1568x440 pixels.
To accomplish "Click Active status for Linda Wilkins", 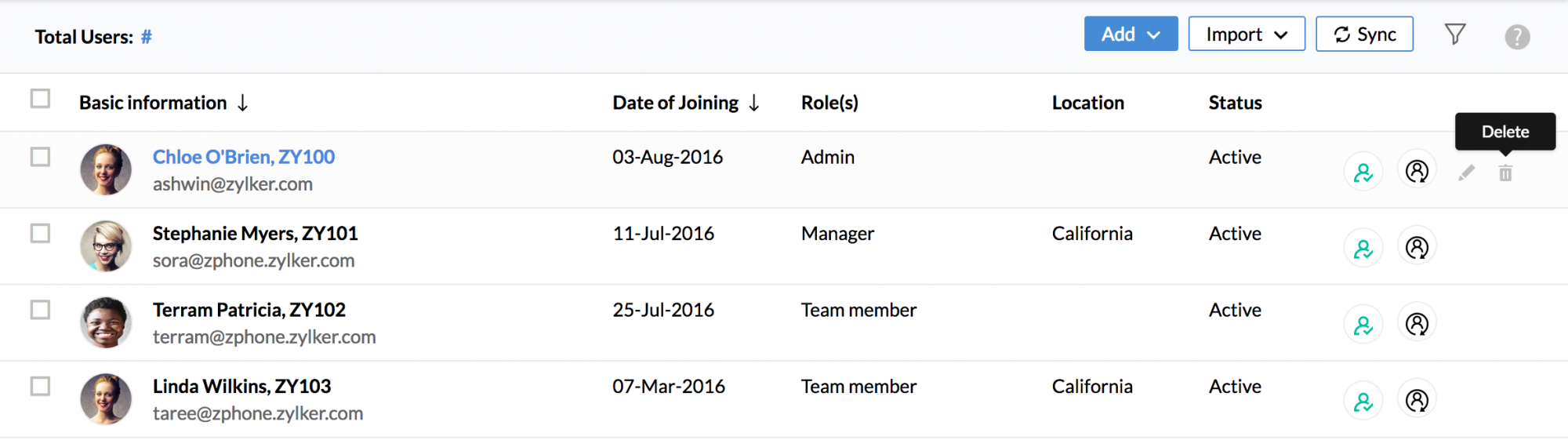I will 1235,386.
